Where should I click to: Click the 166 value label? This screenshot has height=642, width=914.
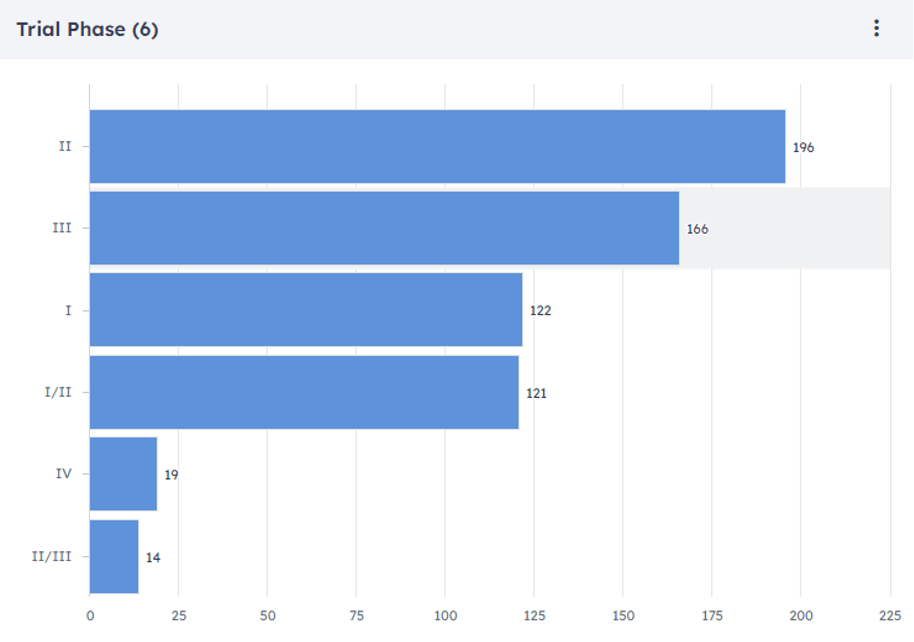pyautogui.click(x=697, y=230)
